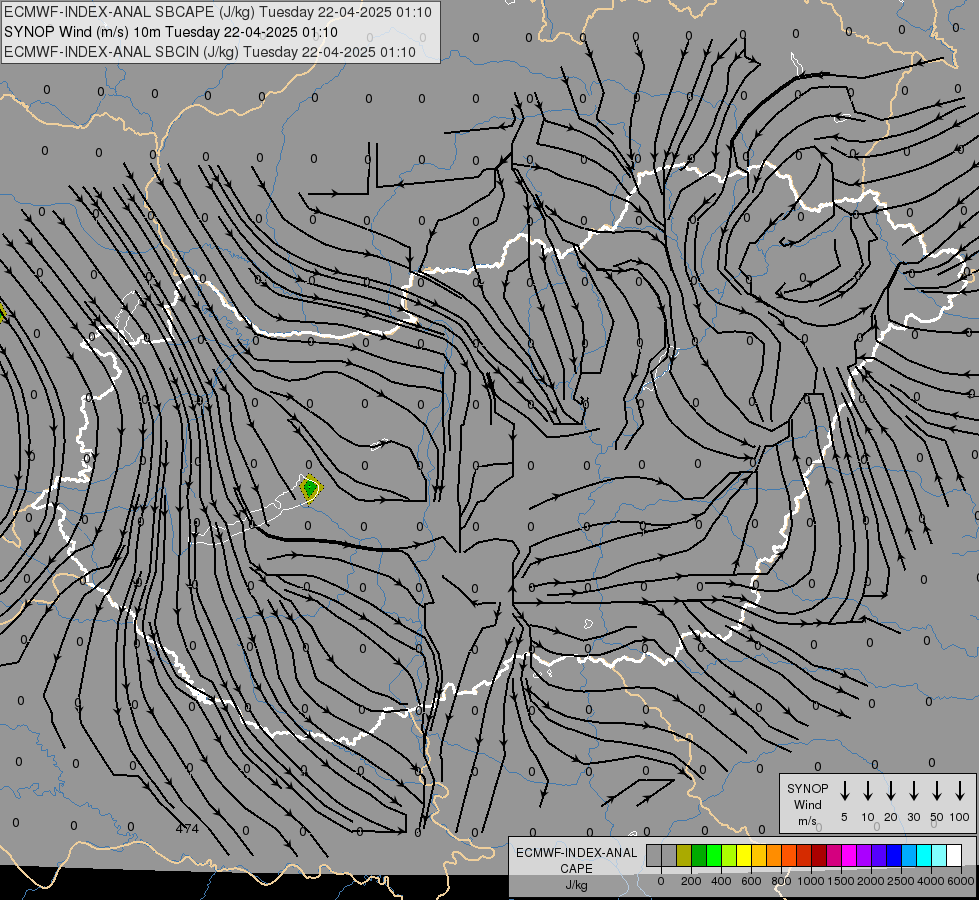Click the 4000 tick label on CAPE scale

coord(931,881)
